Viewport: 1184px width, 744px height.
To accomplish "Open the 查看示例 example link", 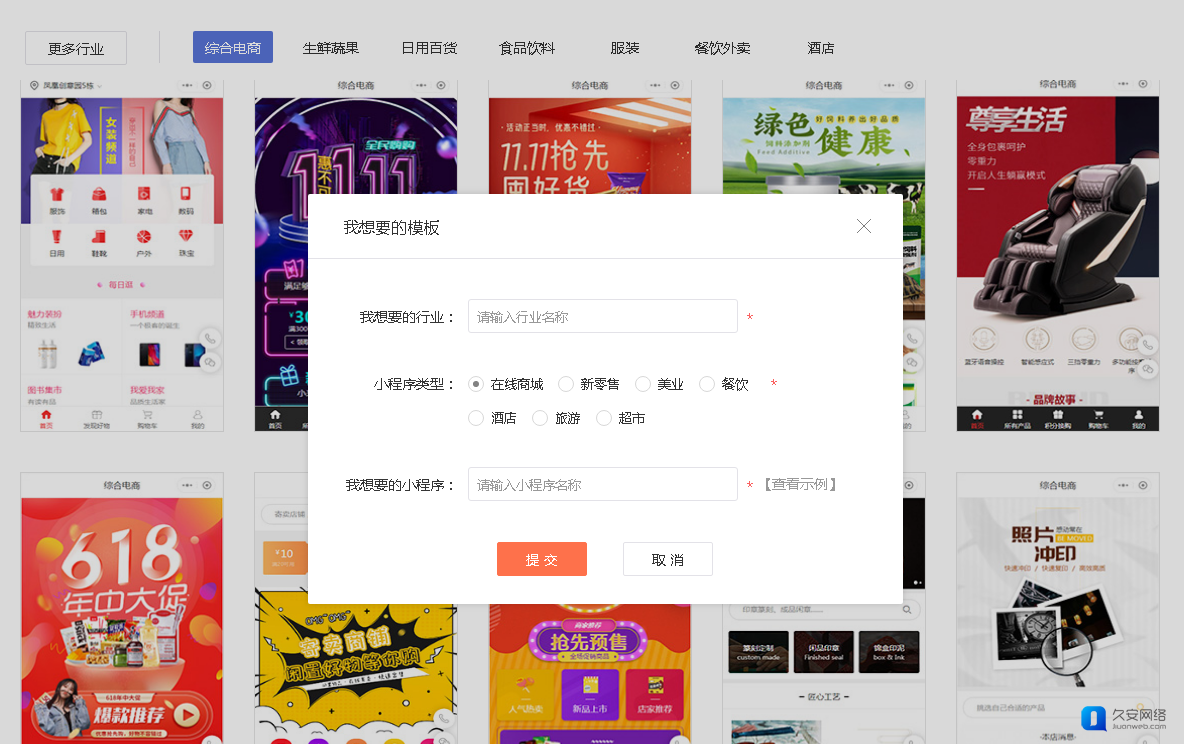I will pos(800,485).
